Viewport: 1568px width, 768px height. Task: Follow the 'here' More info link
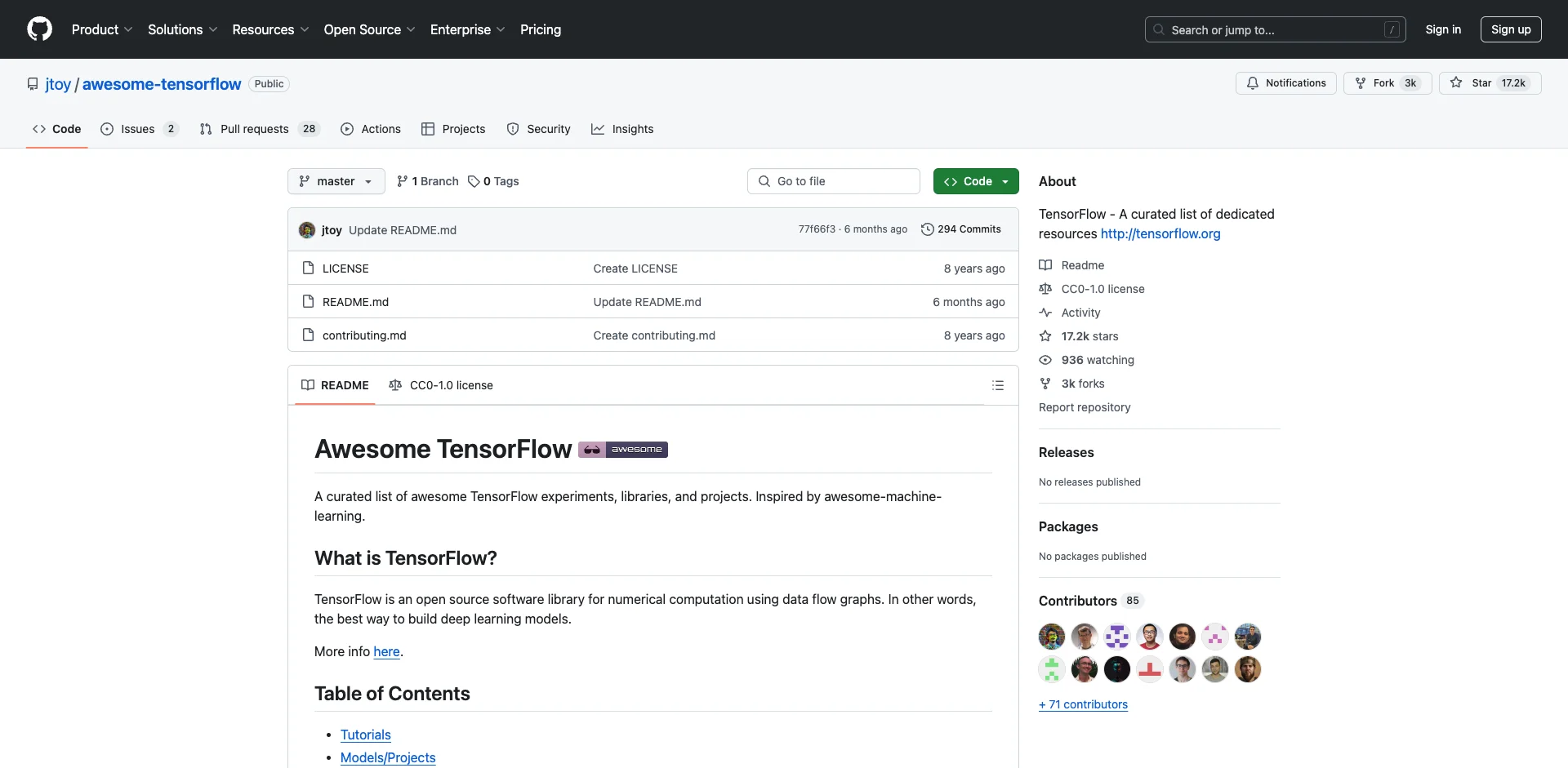(386, 651)
